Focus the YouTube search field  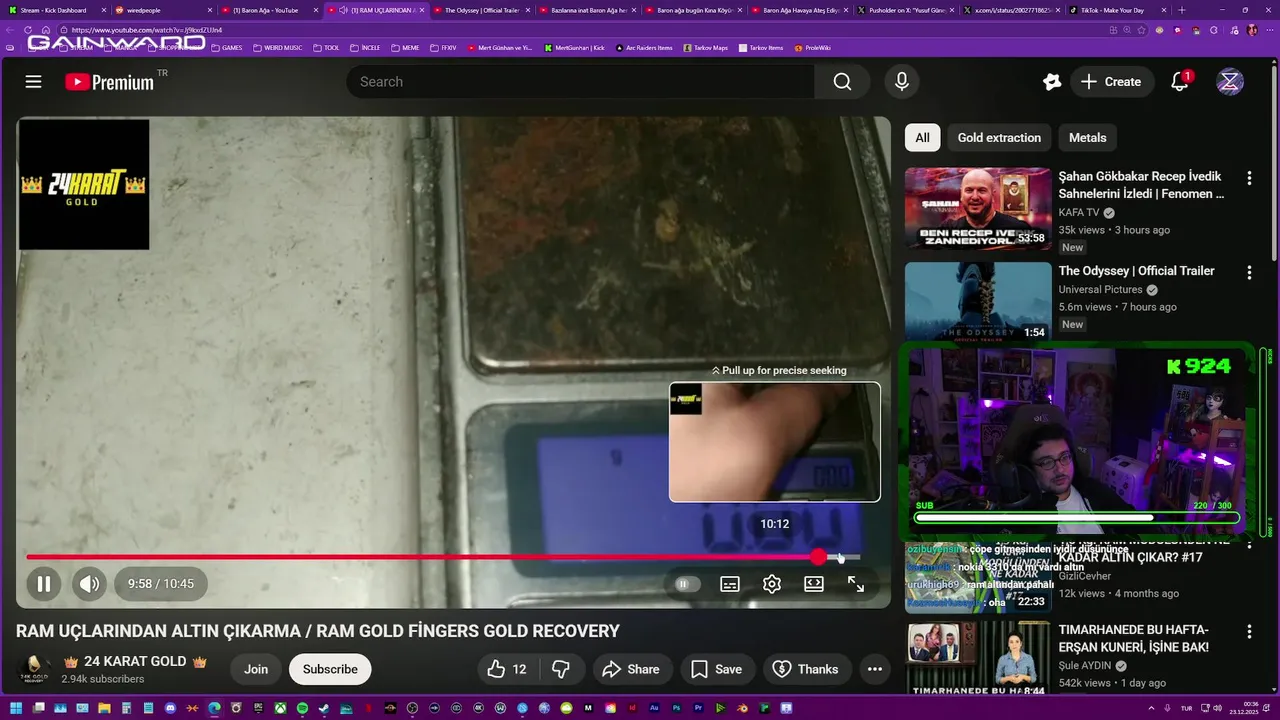(580, 82)
